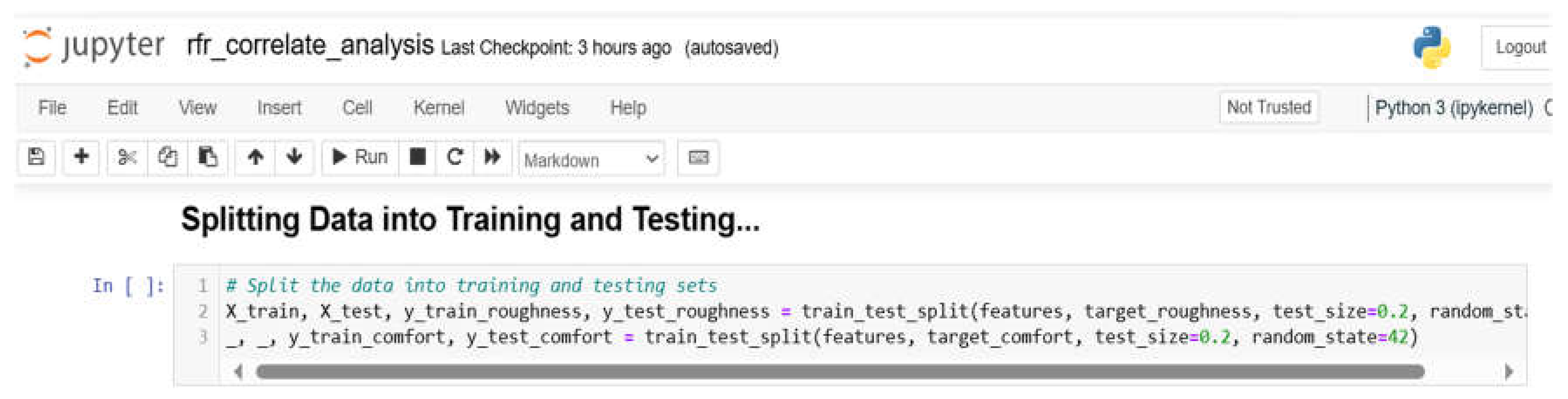Click the horizontal scrollbar in the code cell
Screen dimensions: 1568x399
[840, 372]
